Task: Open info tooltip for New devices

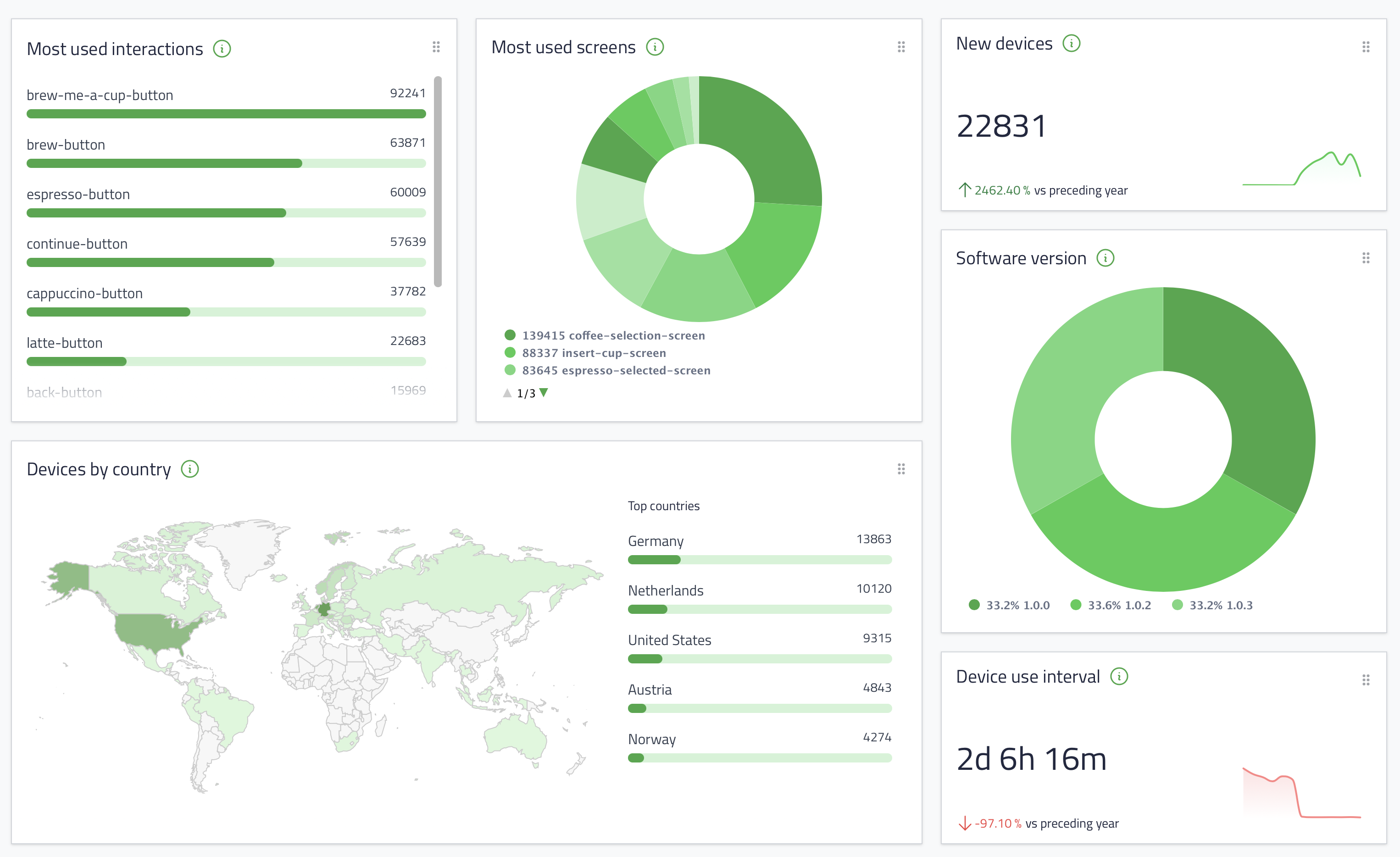Action: point(1071,43)
